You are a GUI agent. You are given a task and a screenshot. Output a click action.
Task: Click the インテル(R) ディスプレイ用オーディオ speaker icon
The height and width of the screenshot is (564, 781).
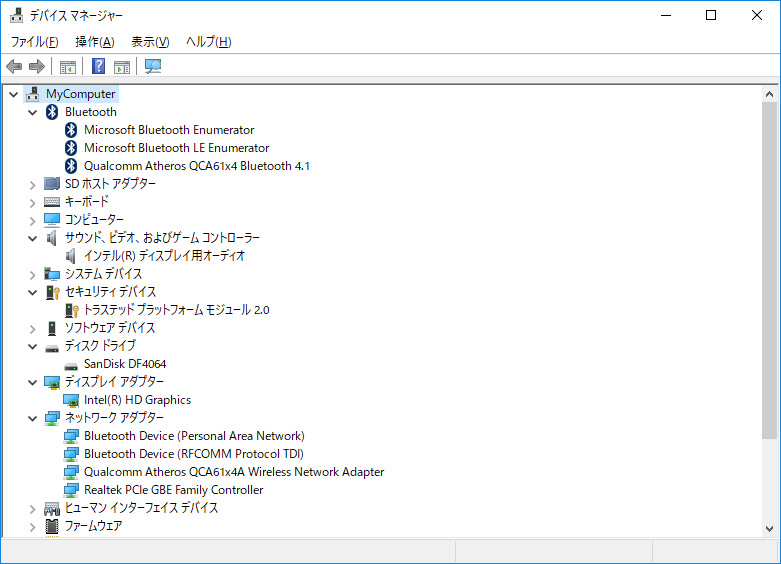(x=70, y=256)
